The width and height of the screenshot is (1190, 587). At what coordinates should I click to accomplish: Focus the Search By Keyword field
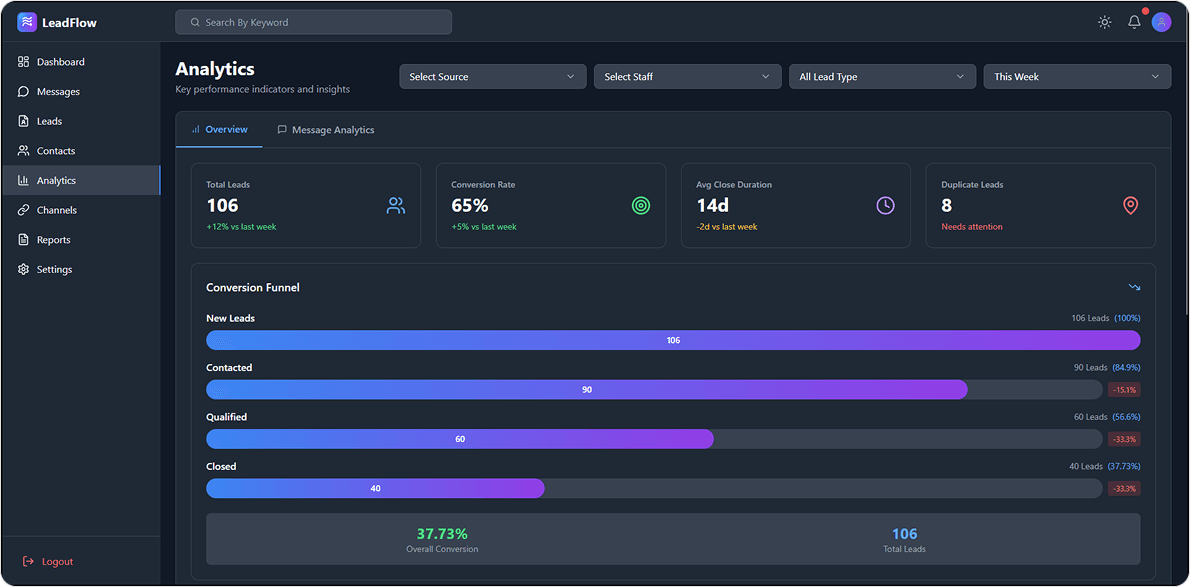[313, 22]
